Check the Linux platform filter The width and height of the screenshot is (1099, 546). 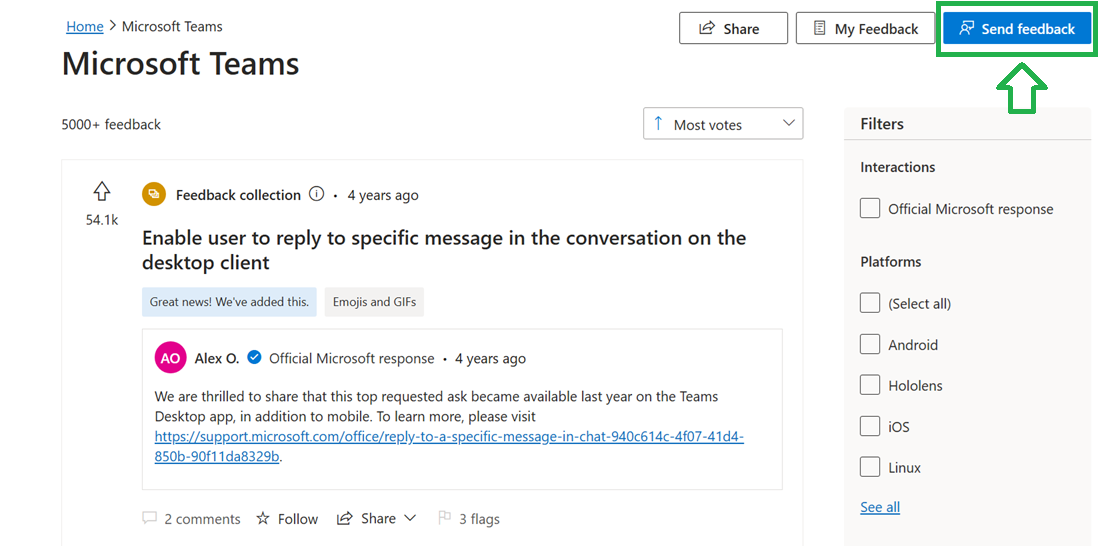(x=870, y=467)
